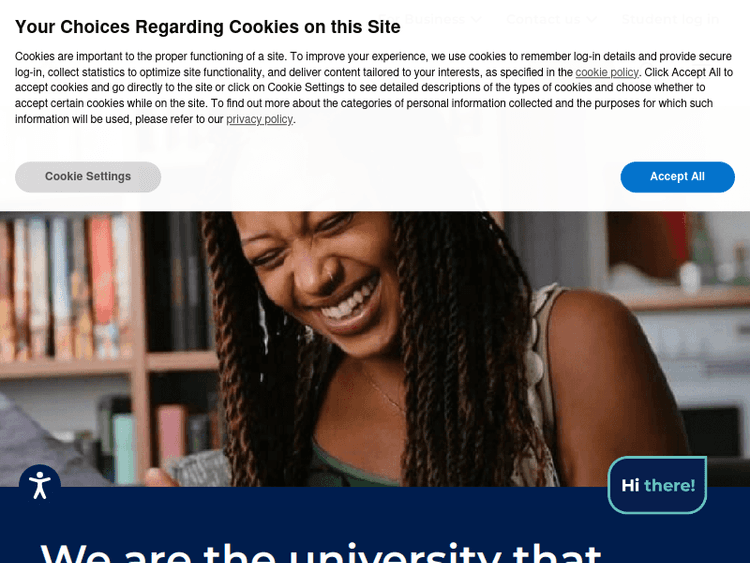Click the cookie banner heading text
Screen dimensions: 750x563
[208, 27]
